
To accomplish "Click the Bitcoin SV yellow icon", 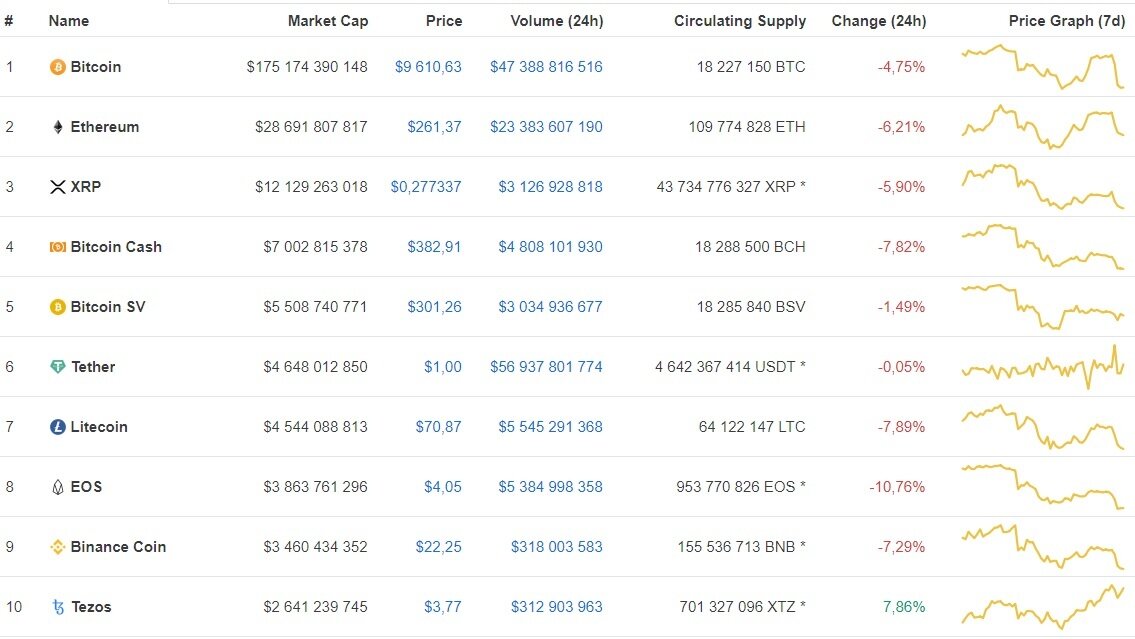I will click(58, 307).
